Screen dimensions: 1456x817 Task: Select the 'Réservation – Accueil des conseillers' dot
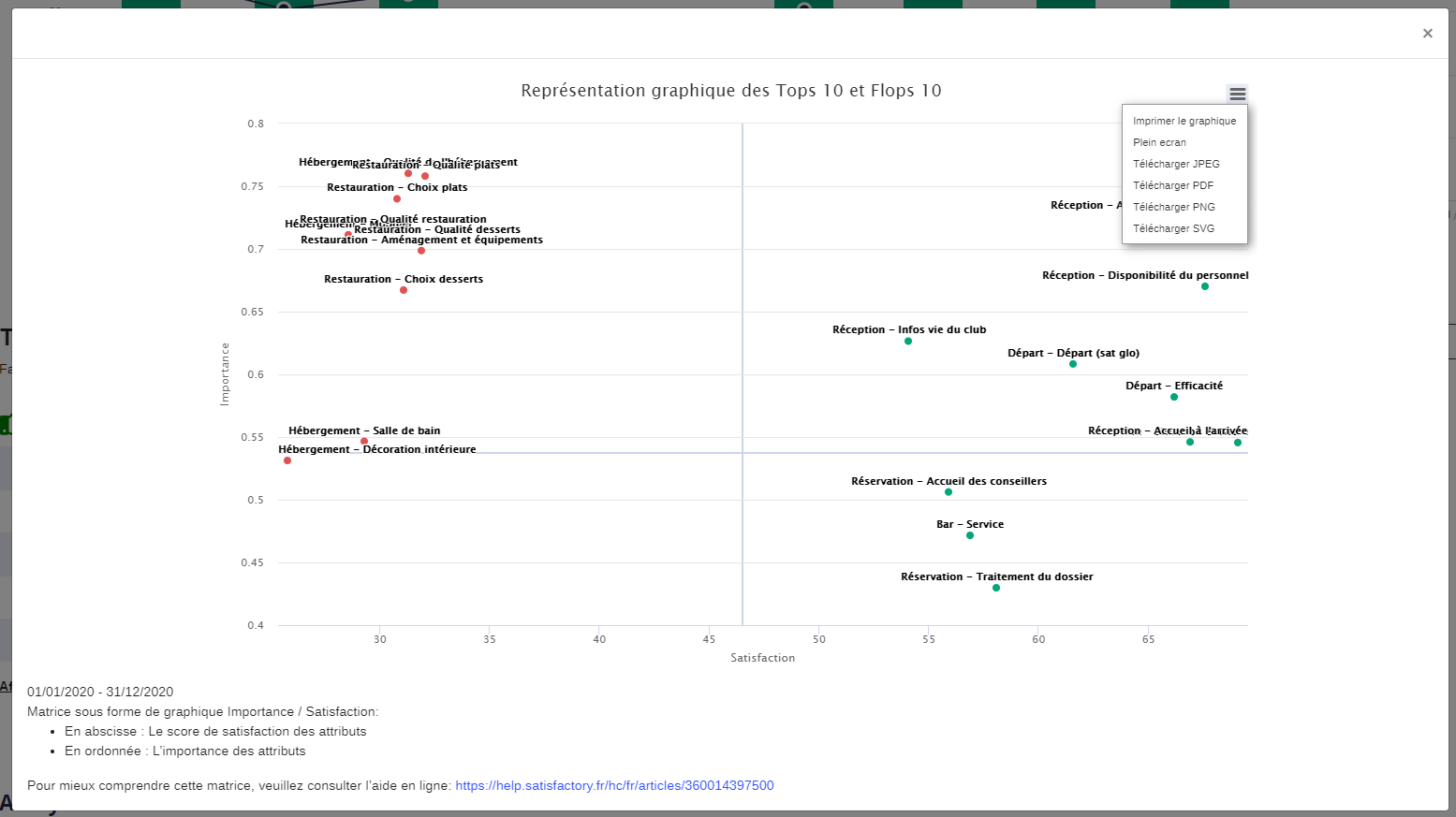pyautogui.click(x=949, y=492)
